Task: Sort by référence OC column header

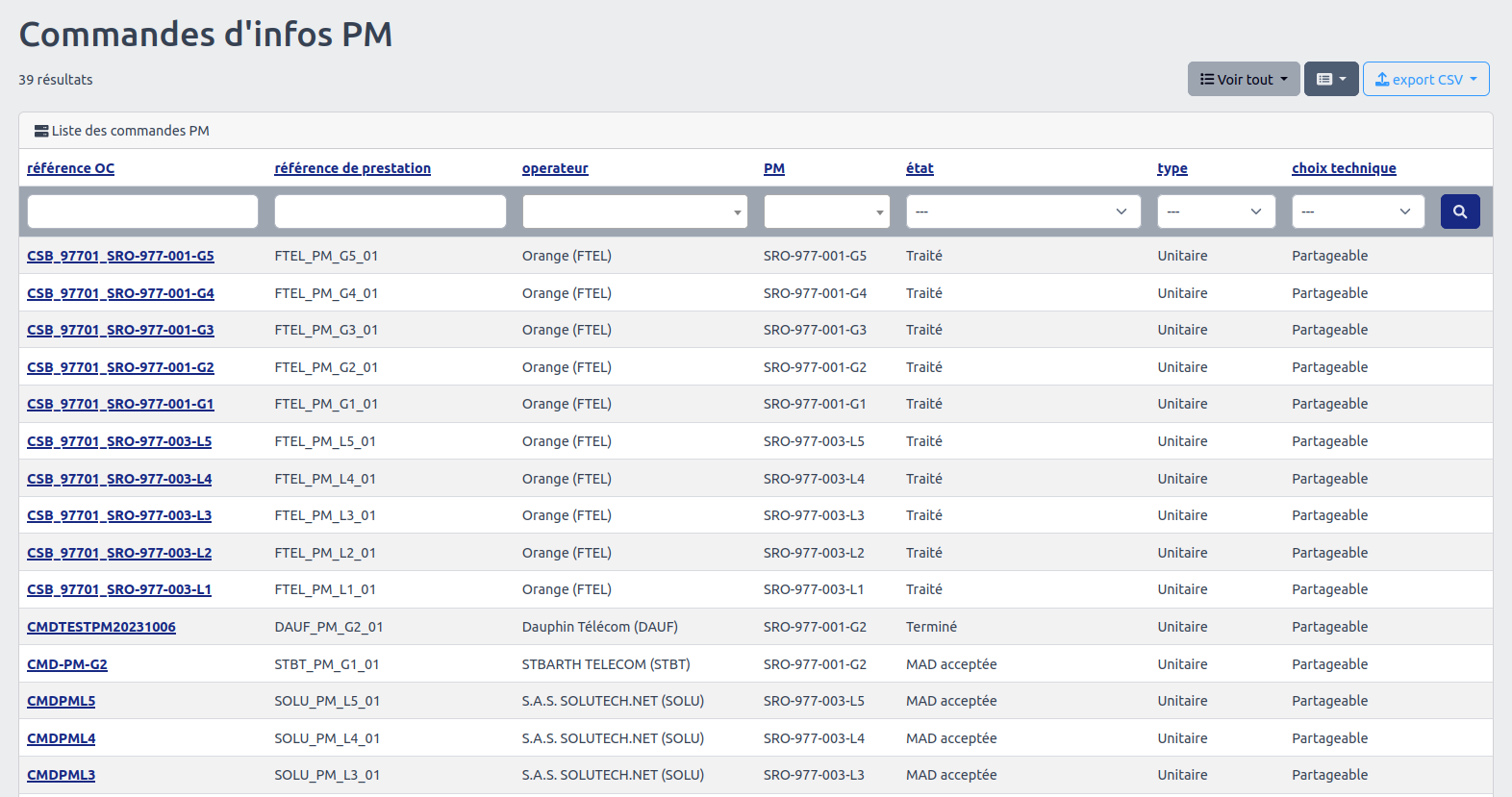Action: point(70,168)
